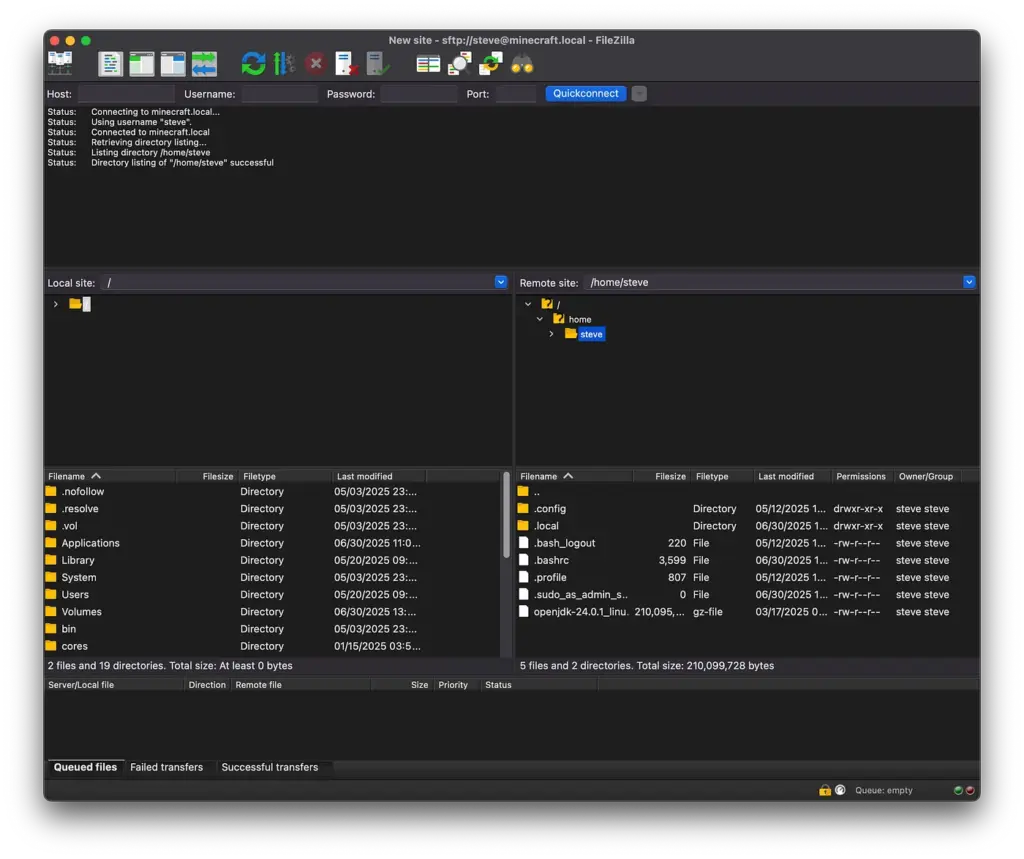This screenshot has height=859, width=1024.
Task: Select the 'Library' local directory row
Action: click(x=272, y=560)
